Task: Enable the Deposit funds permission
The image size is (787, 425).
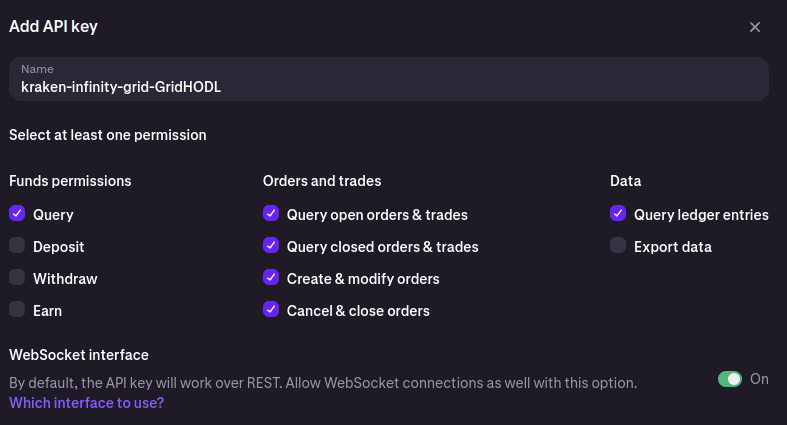Action: (17, 246)
